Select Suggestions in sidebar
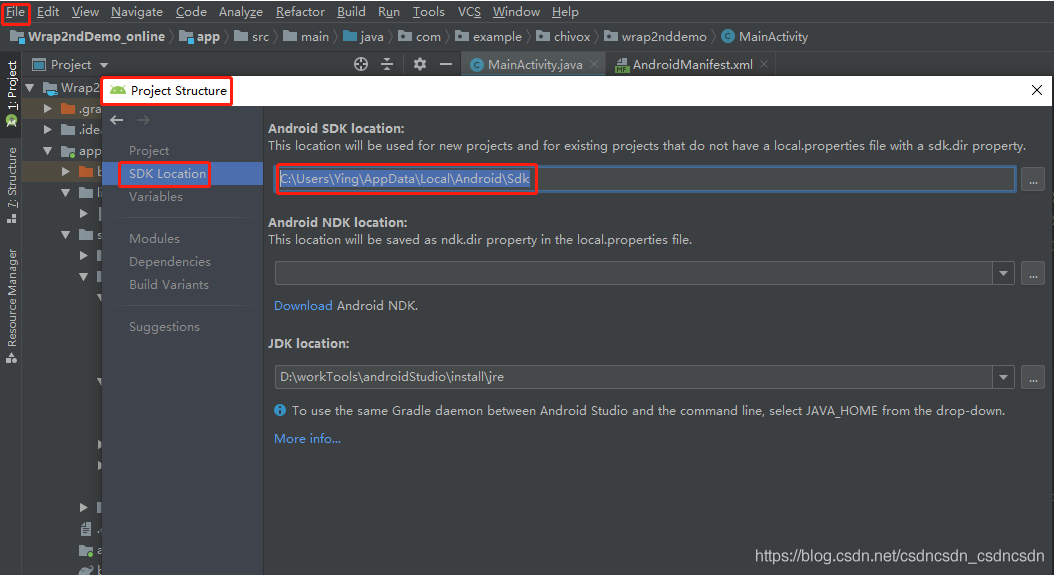1054x575 pixels. coord(165,327)
